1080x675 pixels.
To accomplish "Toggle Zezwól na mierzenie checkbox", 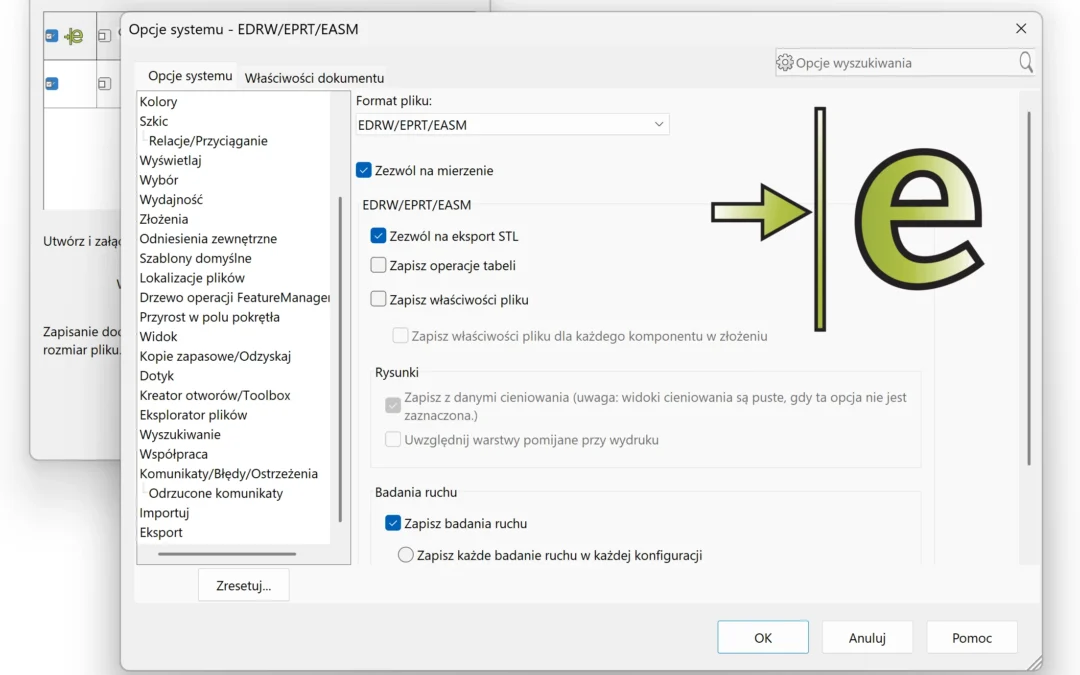I will pos(364,170).
